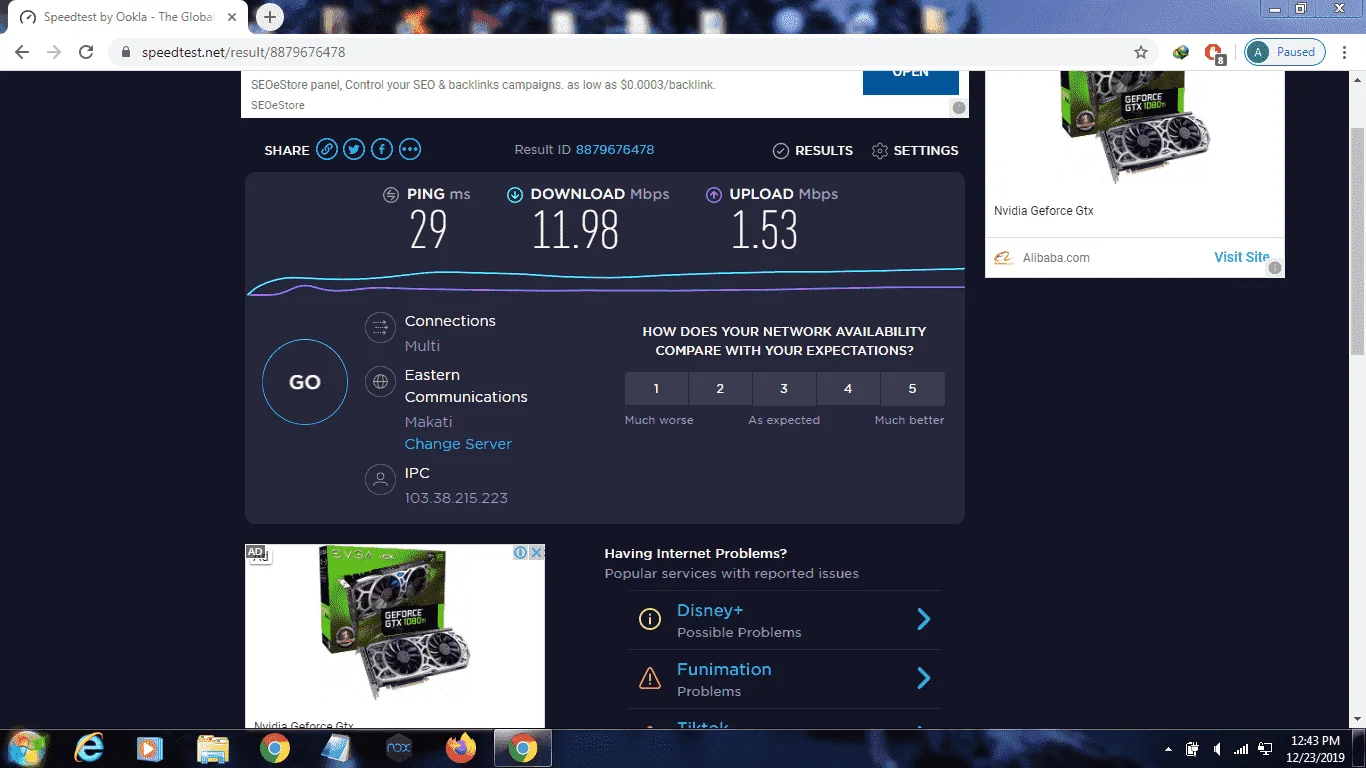The height and width of the screenshot is (768, 1366).
Task: Open Windows Explorer folder in the taskbar
Action: (x=213, y=748)
